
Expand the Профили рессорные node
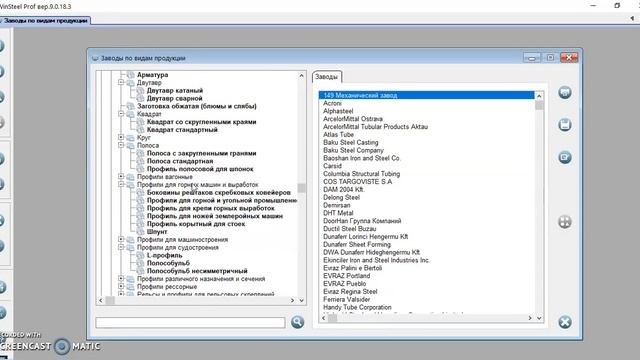pos(121,287)
